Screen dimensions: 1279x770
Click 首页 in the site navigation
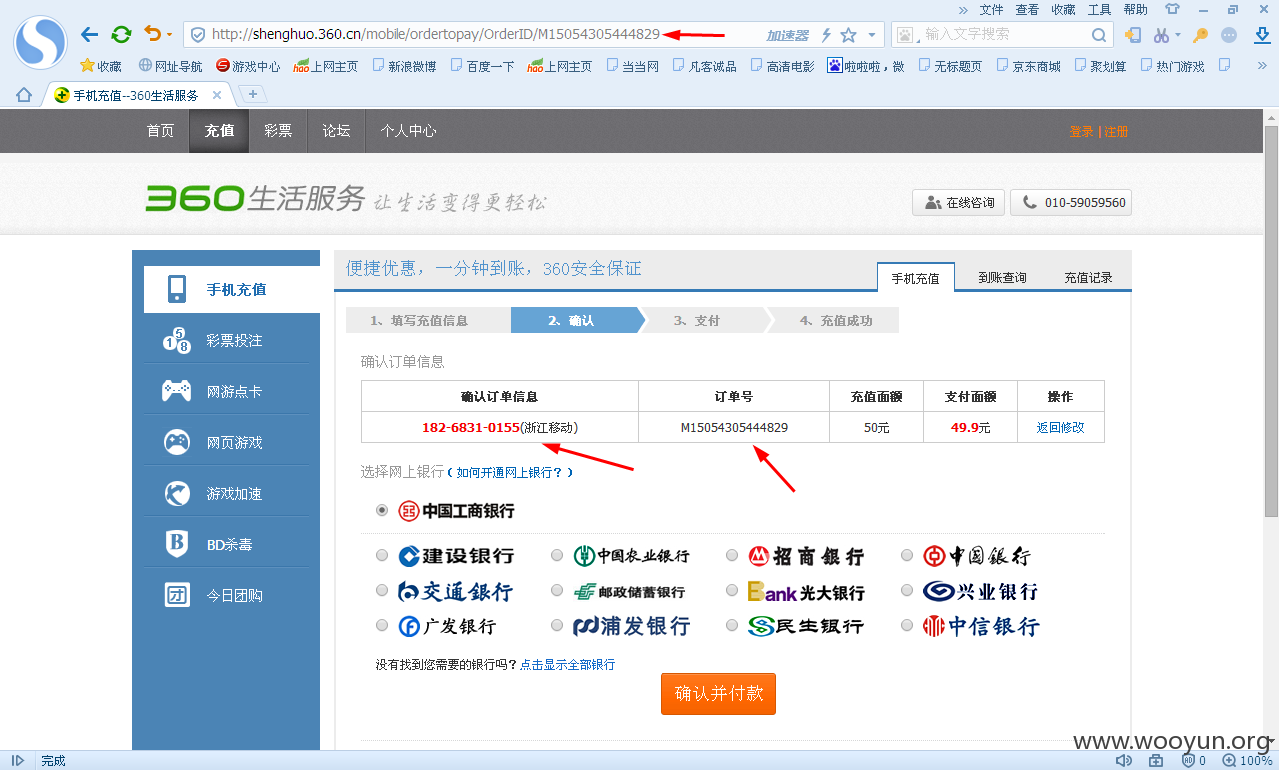tap(160, 131)
